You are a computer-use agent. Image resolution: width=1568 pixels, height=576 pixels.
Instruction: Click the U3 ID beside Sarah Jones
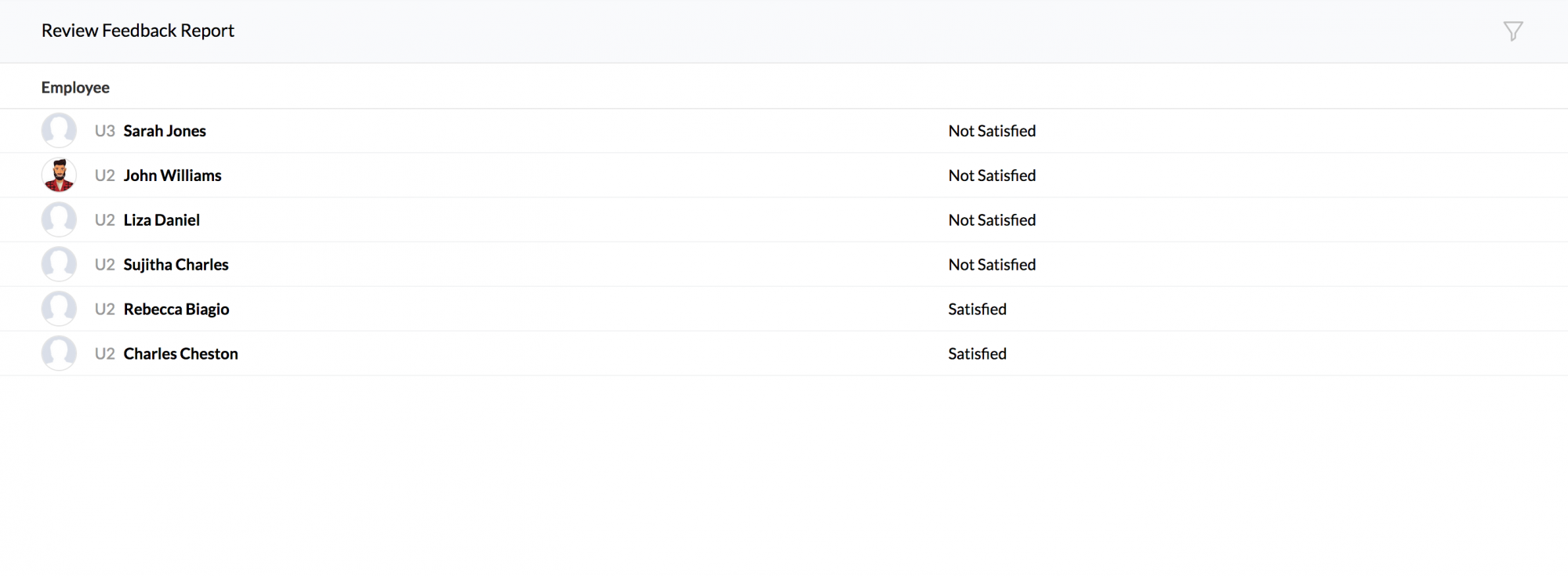point(104,131)
